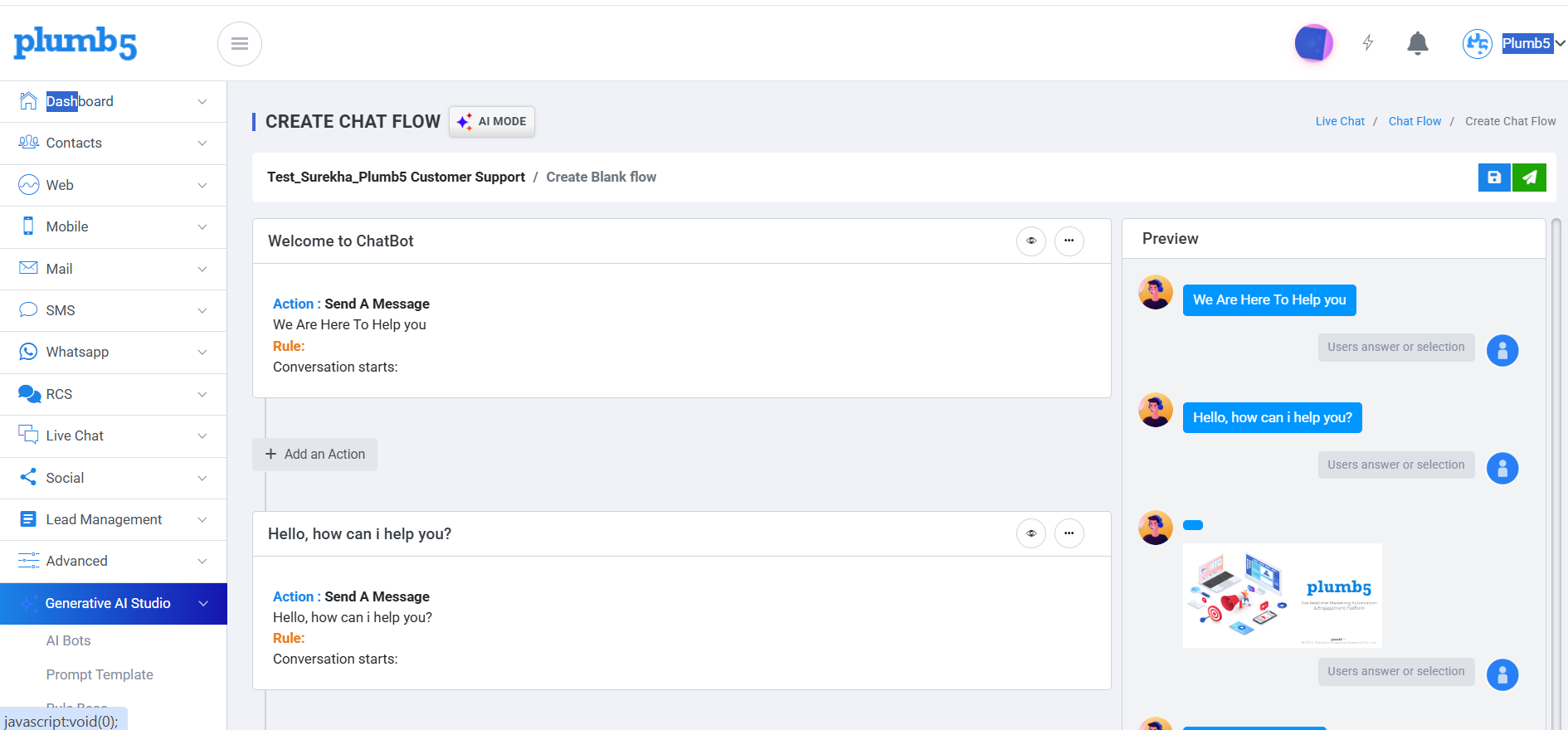Click Add an Action button

314,454
